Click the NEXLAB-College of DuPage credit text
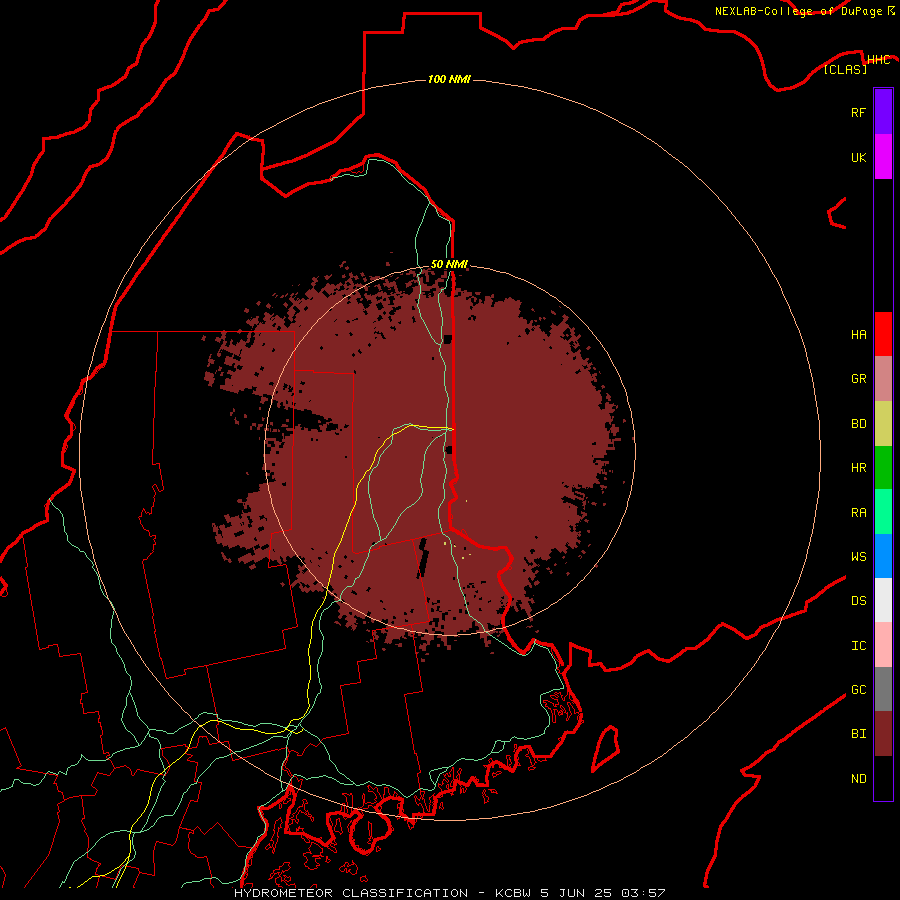Screen dimensions: 900x900 coord(798,11)
